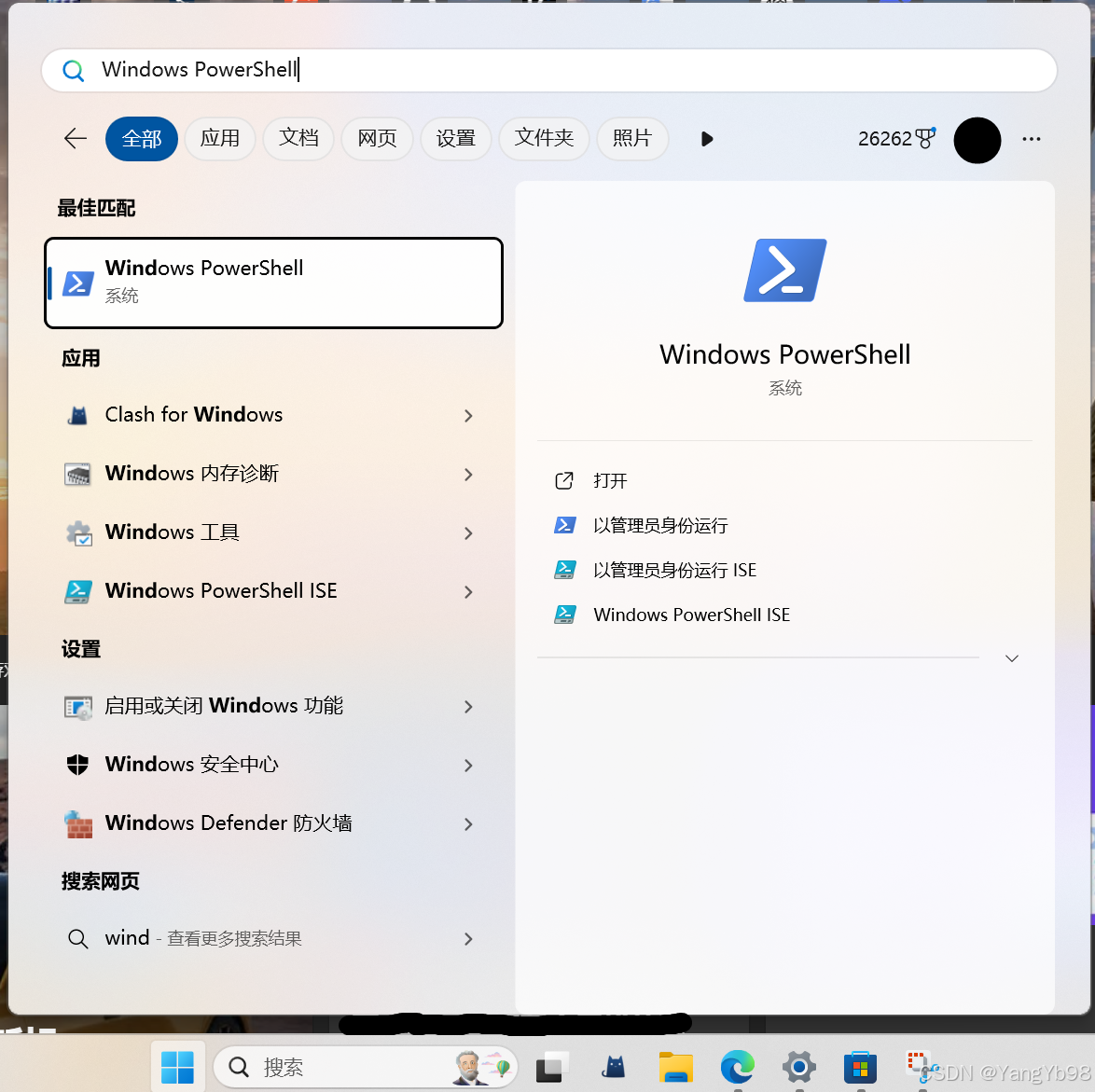Click the Windows PowerShell search input field
1095x1092 pixels.
tap(548, 70)
